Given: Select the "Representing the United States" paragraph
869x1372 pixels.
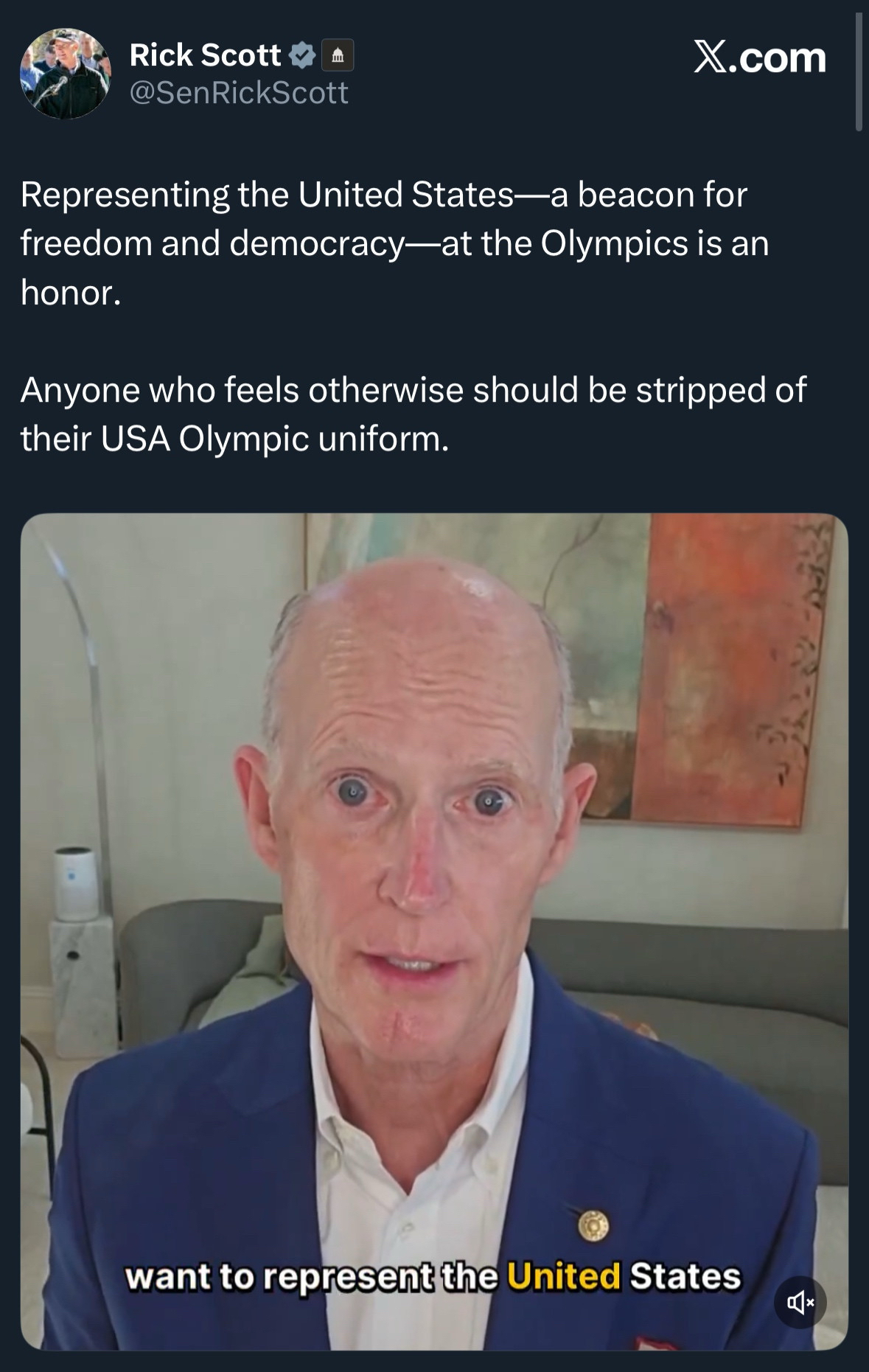Looking at the screenshot, I should [x=395, y=243].
